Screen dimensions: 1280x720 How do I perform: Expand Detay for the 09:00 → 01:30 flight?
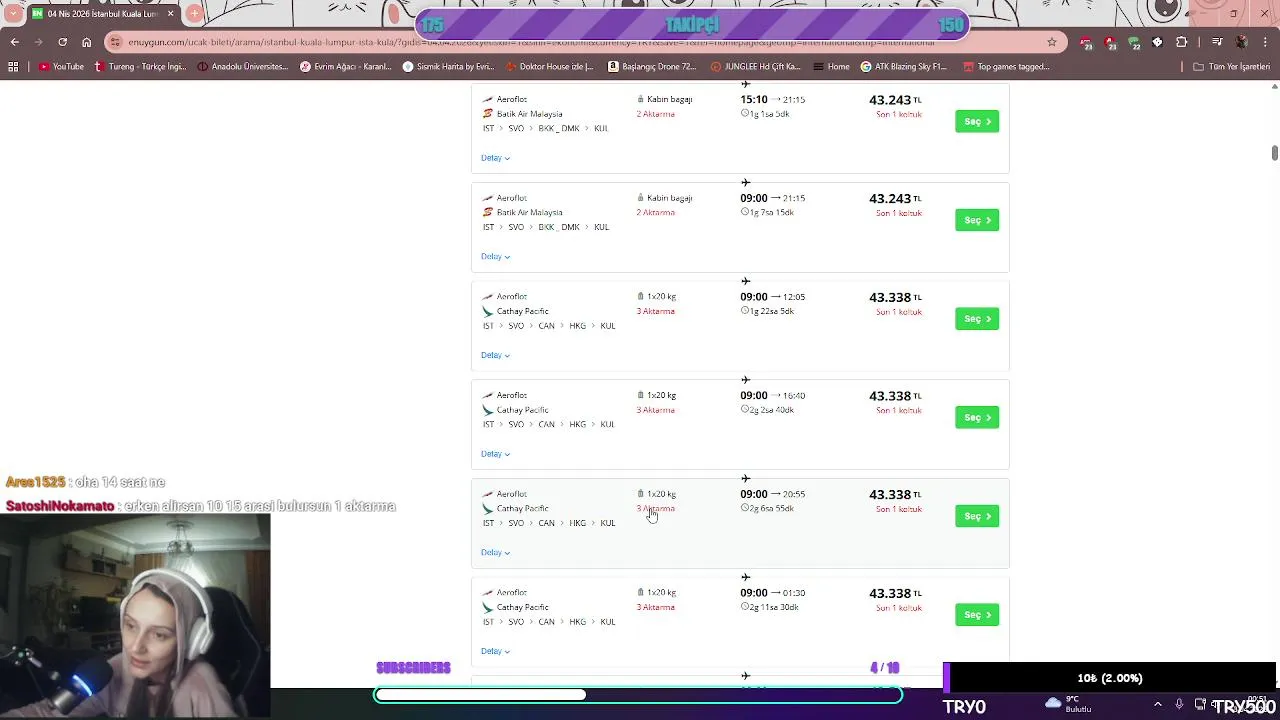point(495,651)
